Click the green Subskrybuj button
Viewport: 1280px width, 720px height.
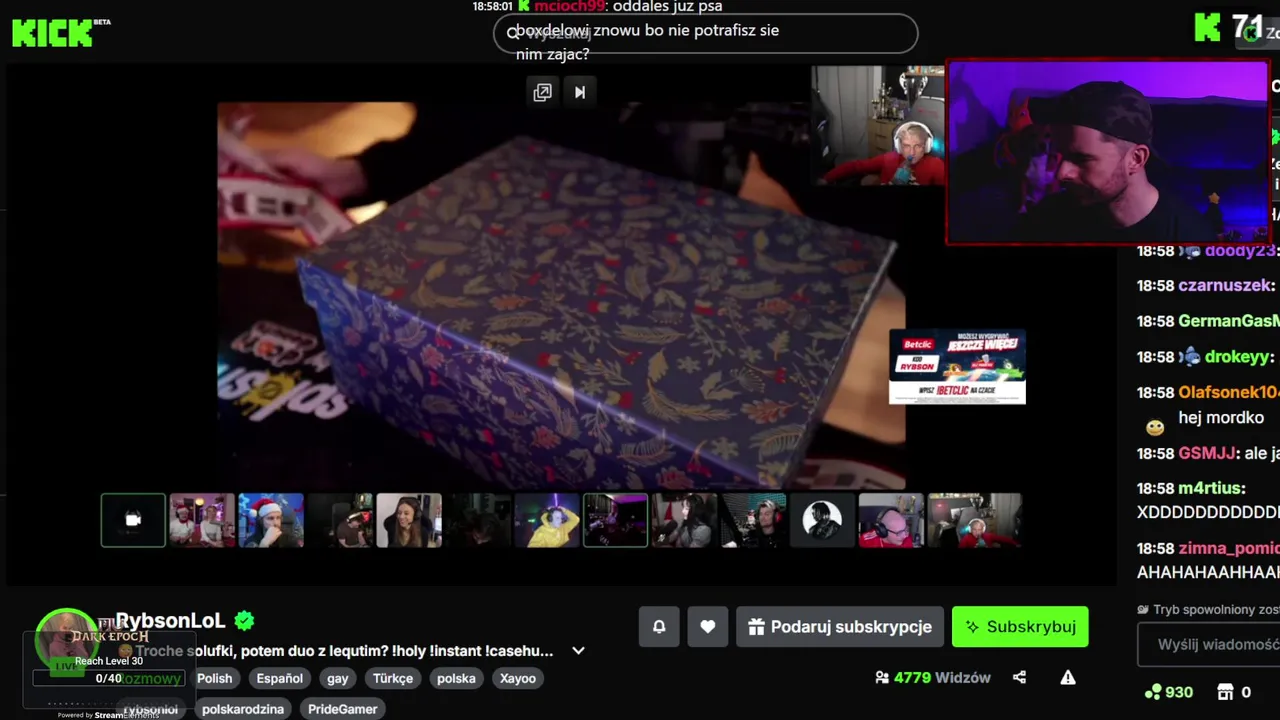(1020, 627)
